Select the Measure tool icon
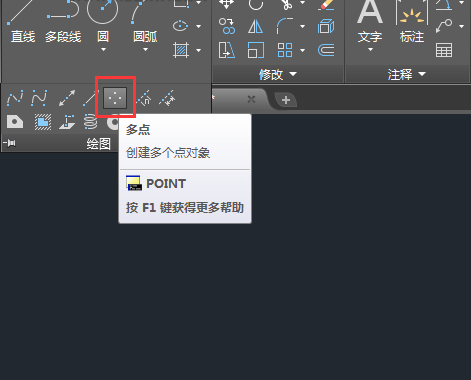Viewport: 471px width, 380px height. (x=167, y=98)
